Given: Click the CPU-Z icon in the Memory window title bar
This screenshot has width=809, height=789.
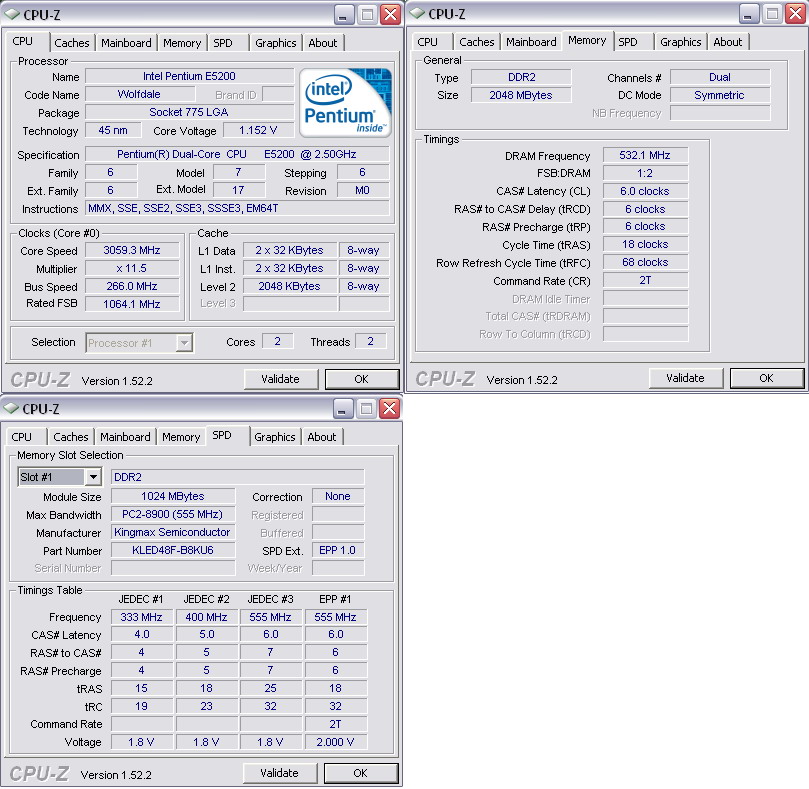Looking at the screenshot, I should (417, 14).
